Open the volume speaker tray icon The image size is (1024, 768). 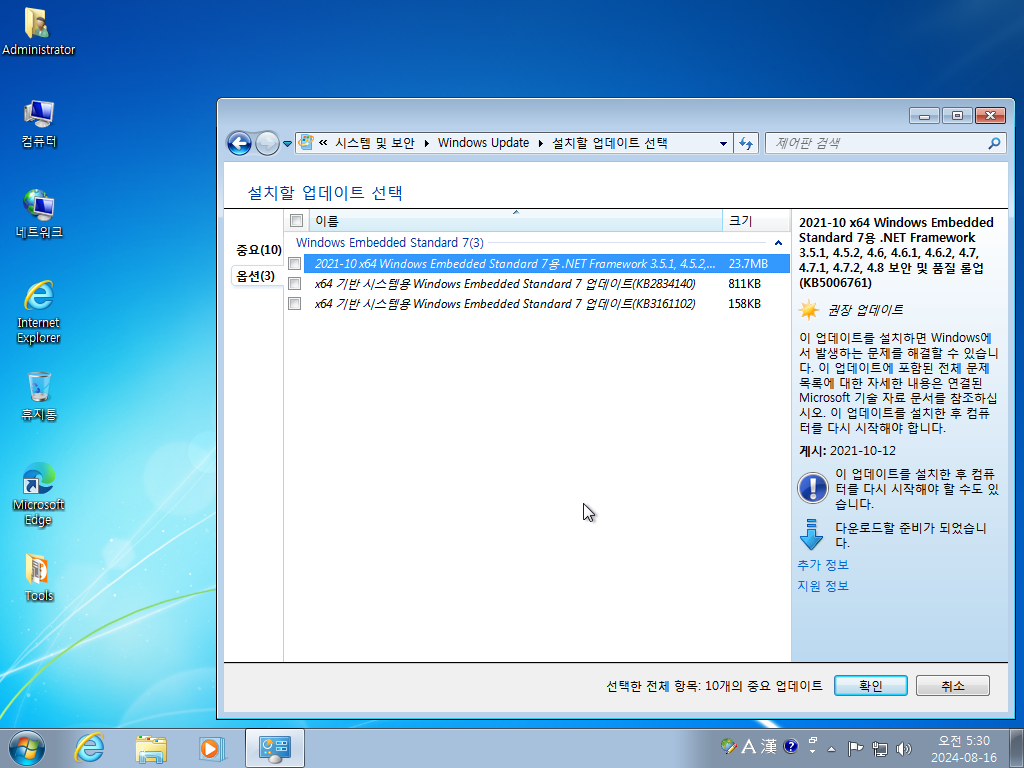click(904, 748)
